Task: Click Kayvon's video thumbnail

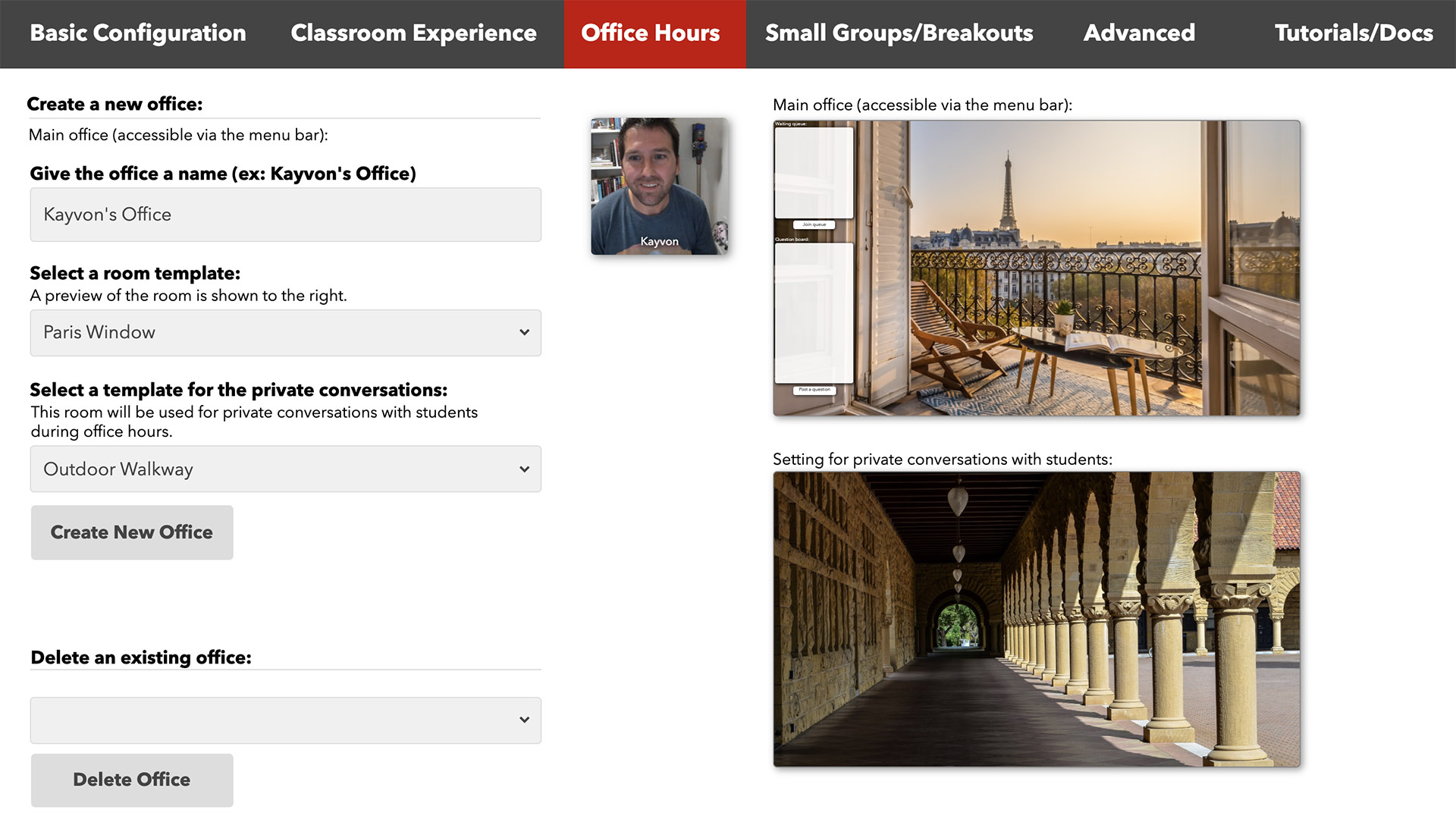Action: pyautogui.click(x=660, y=186)
